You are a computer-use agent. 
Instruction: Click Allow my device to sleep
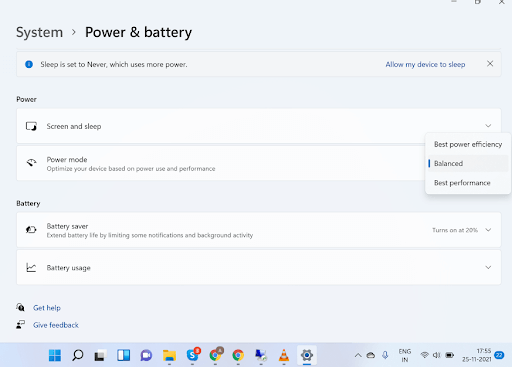pyautogui.click(x=425, y=64)
